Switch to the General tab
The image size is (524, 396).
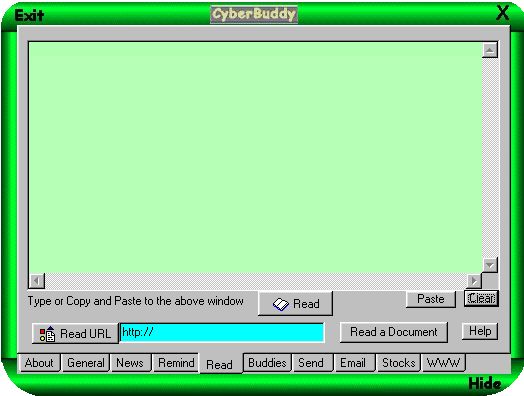[x=86, y=363]
